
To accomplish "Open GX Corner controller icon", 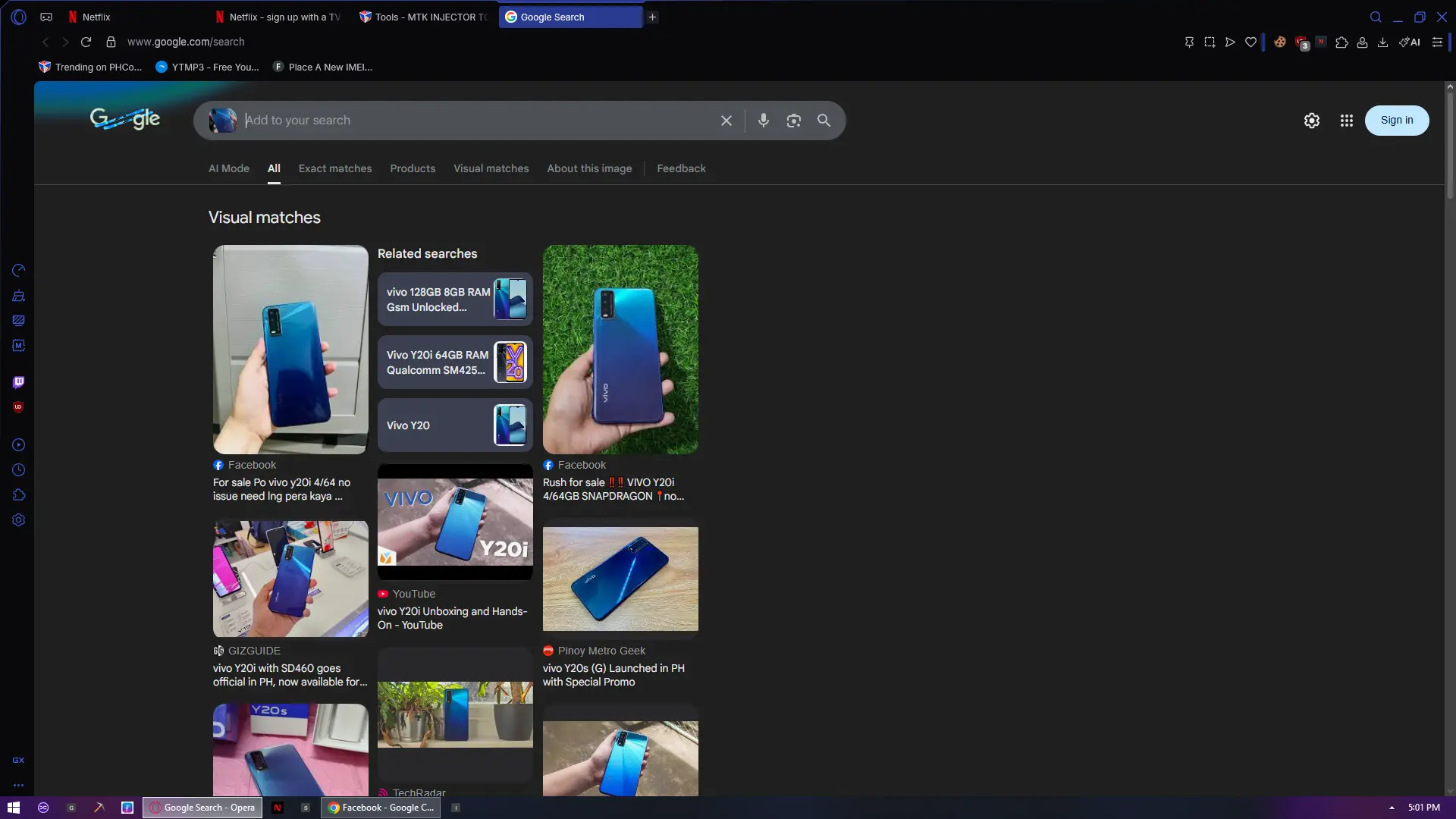I will click(x=46, y=17).
